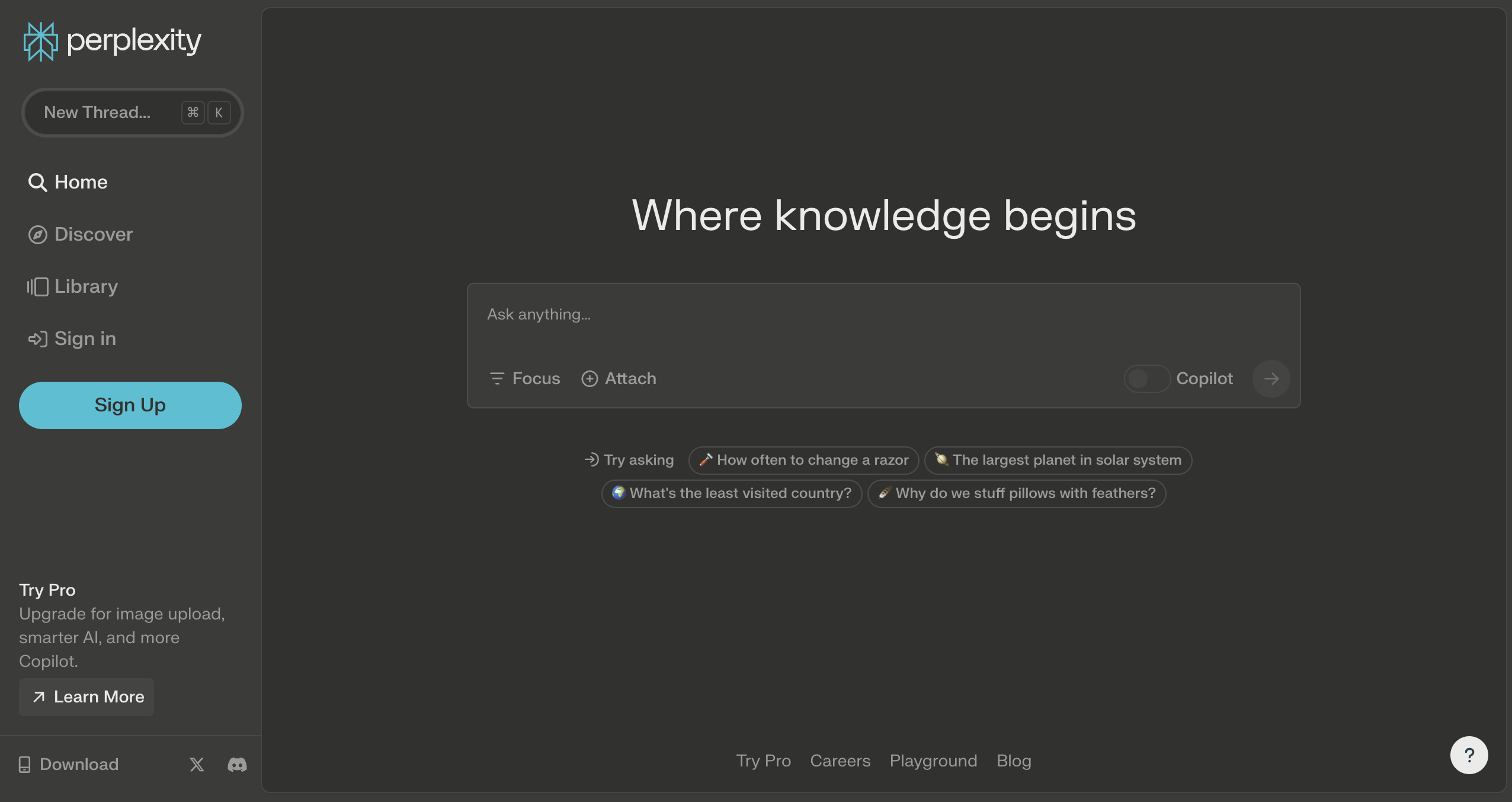This screenshot has height=802, width=1512.
Task: Click the Home magnifier icon
Action: [37, 182]
